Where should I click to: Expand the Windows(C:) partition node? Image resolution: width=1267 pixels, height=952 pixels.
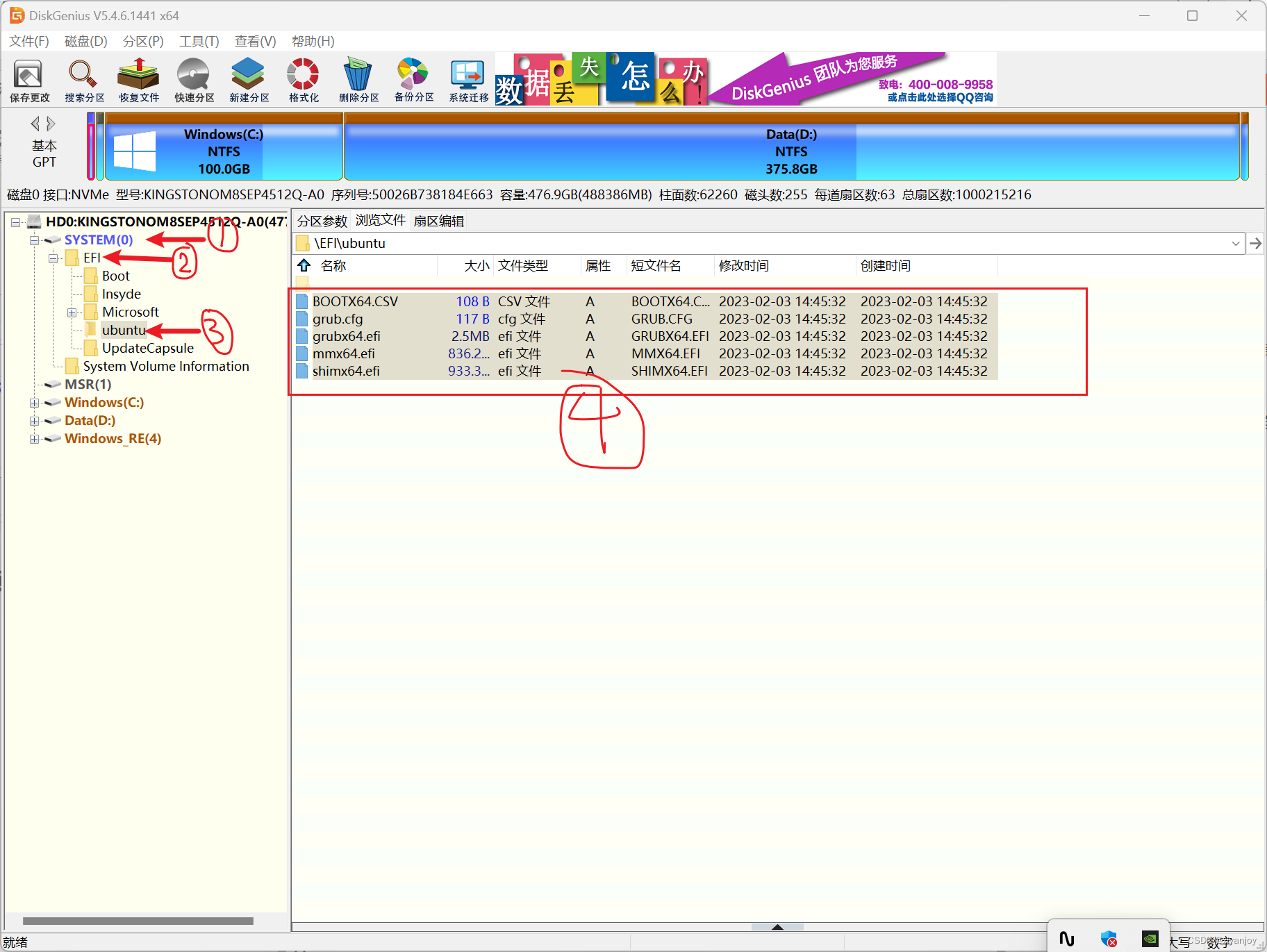coord(34,403)
